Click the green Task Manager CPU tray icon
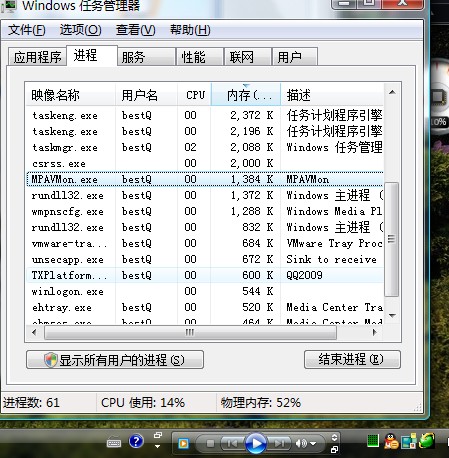Image resolution: width=449 pixels, height=458 pixels. (x=373, y=441)
